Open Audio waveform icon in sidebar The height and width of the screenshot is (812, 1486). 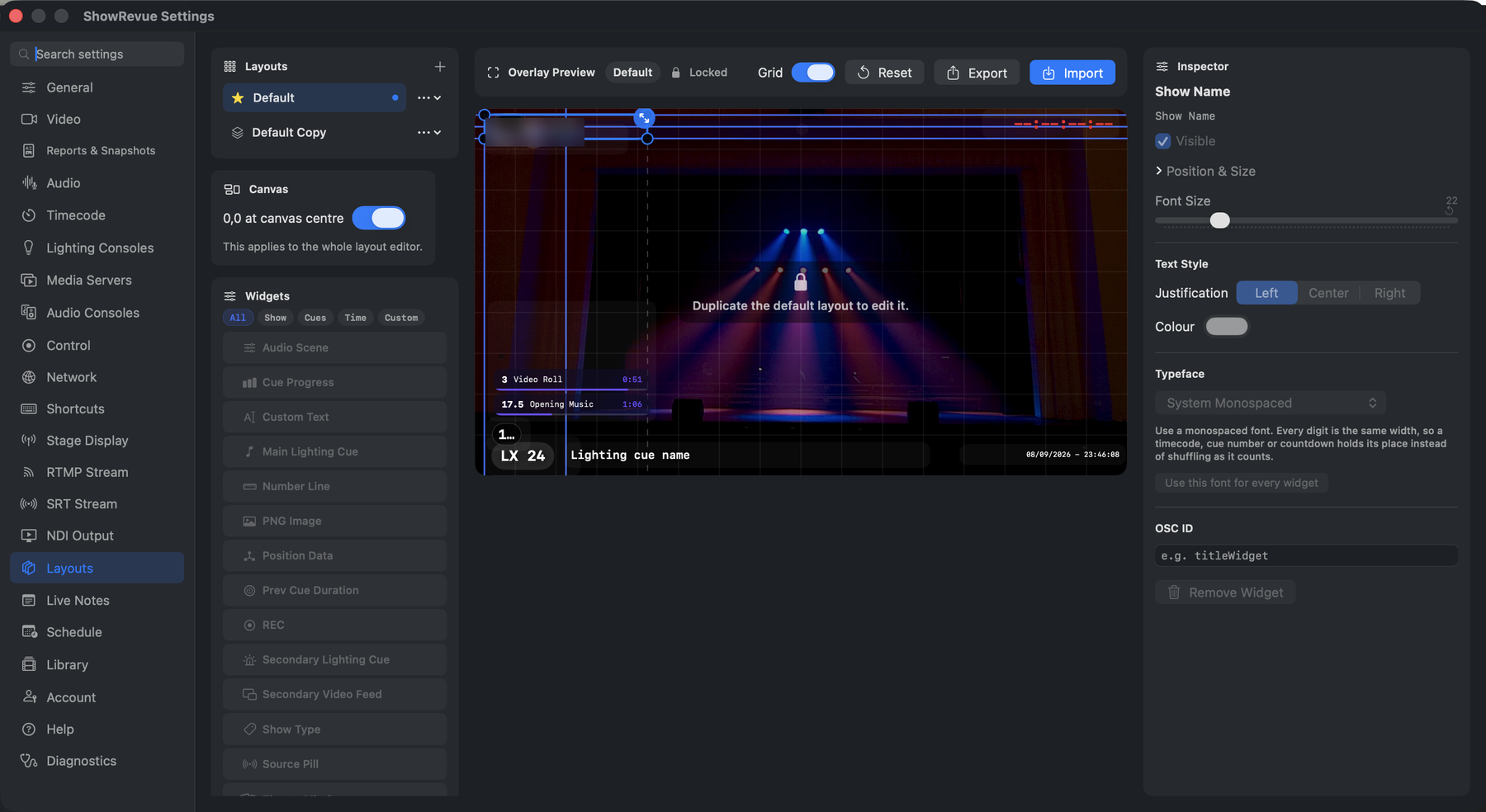[x=29, y=183]
